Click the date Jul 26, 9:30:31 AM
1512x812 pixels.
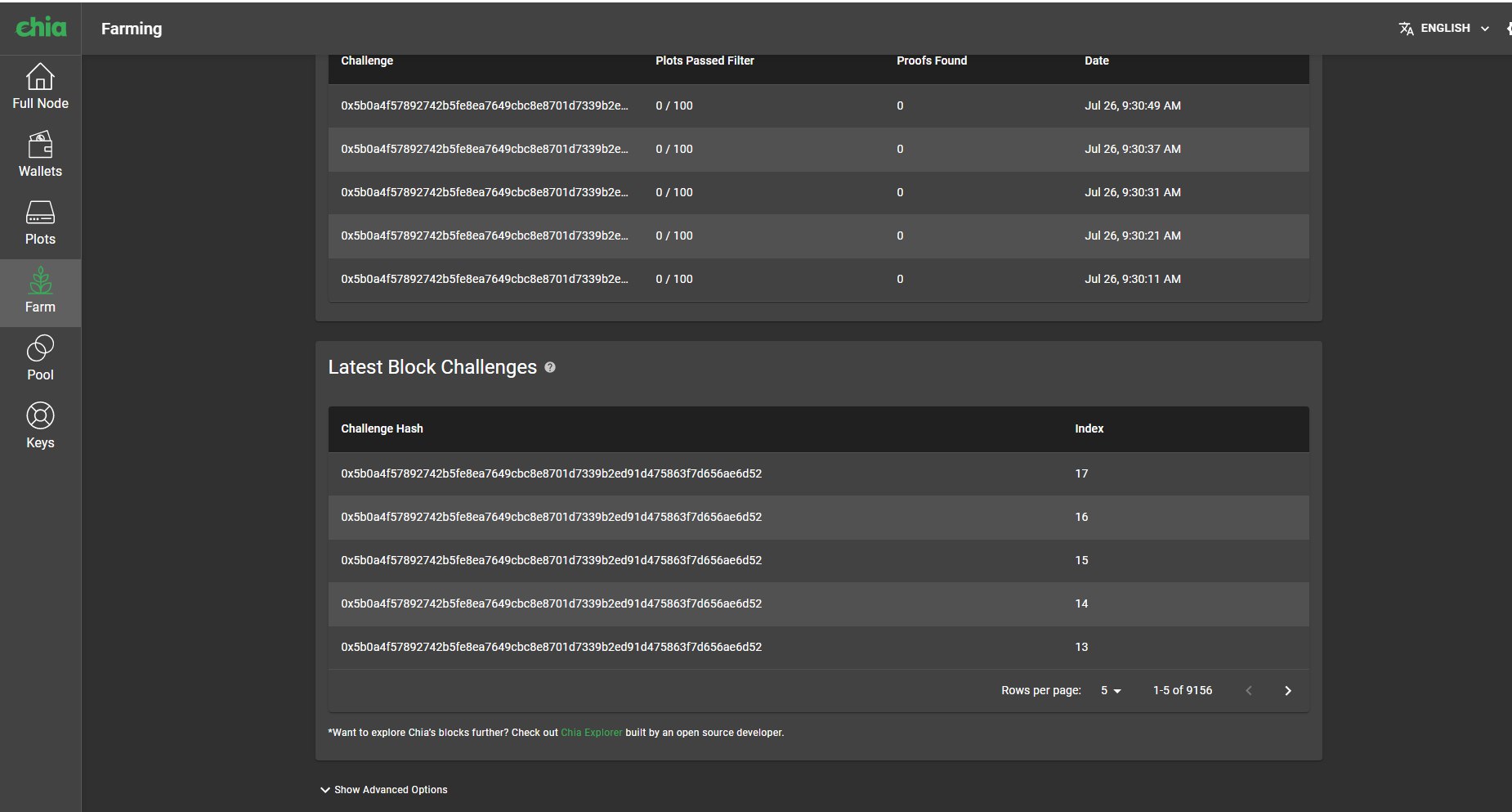coord(1133,192)
